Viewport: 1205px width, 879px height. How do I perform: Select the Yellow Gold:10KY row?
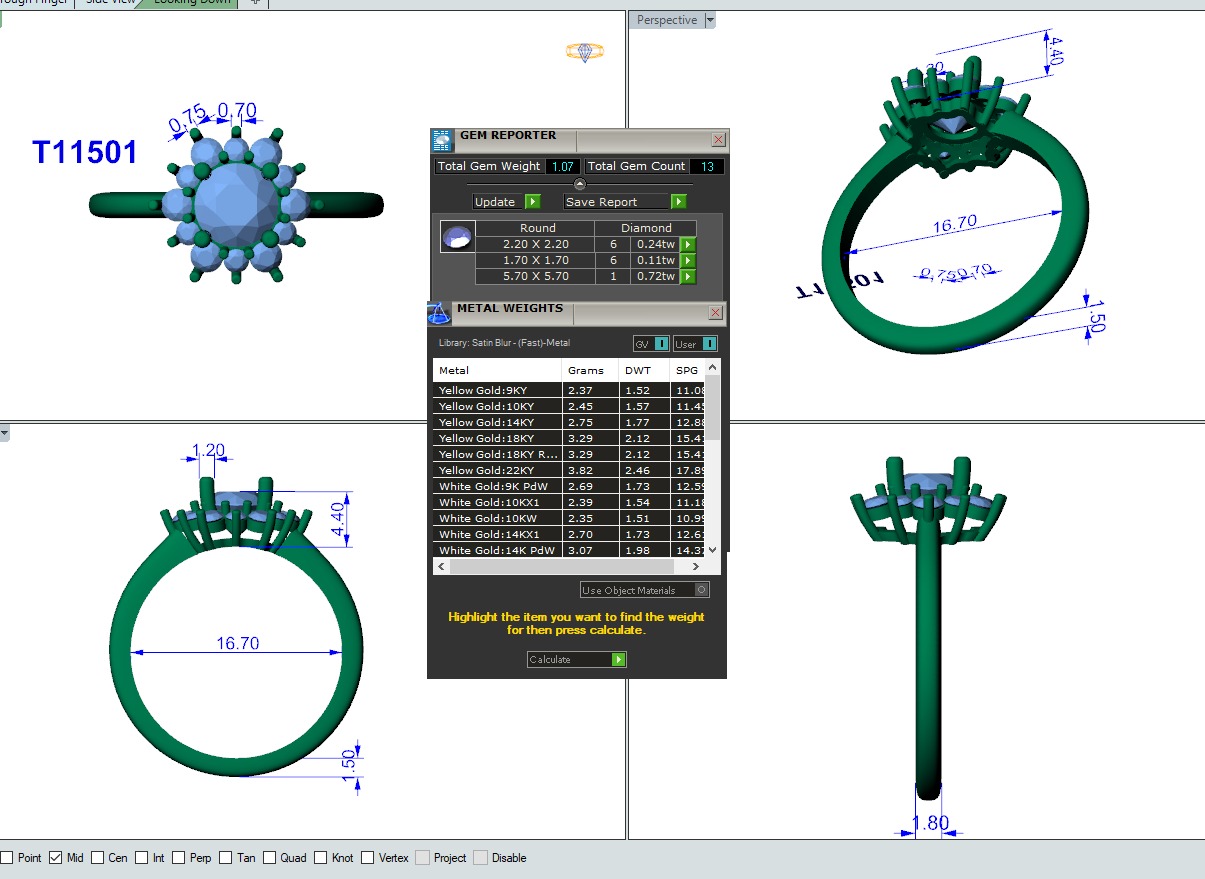(x=569, y=406)
